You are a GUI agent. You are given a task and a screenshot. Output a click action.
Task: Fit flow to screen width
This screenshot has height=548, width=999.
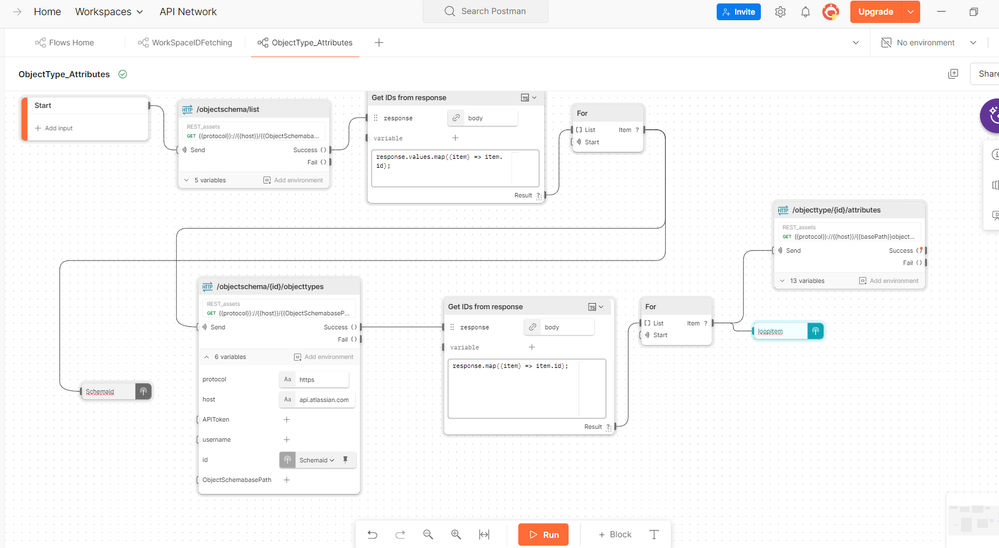coord(484,535)
